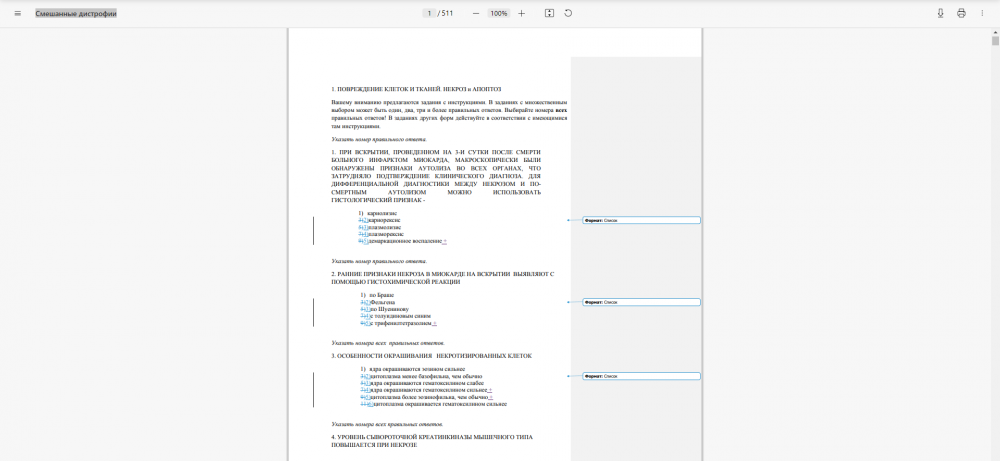1000x461 pixels.
Task: Open the sidebar with the hamburger menu icon
Action: point(17,13)
